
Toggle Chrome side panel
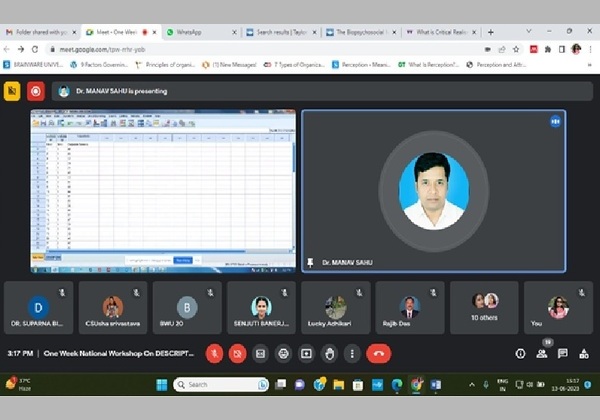(x=562, y=49)
